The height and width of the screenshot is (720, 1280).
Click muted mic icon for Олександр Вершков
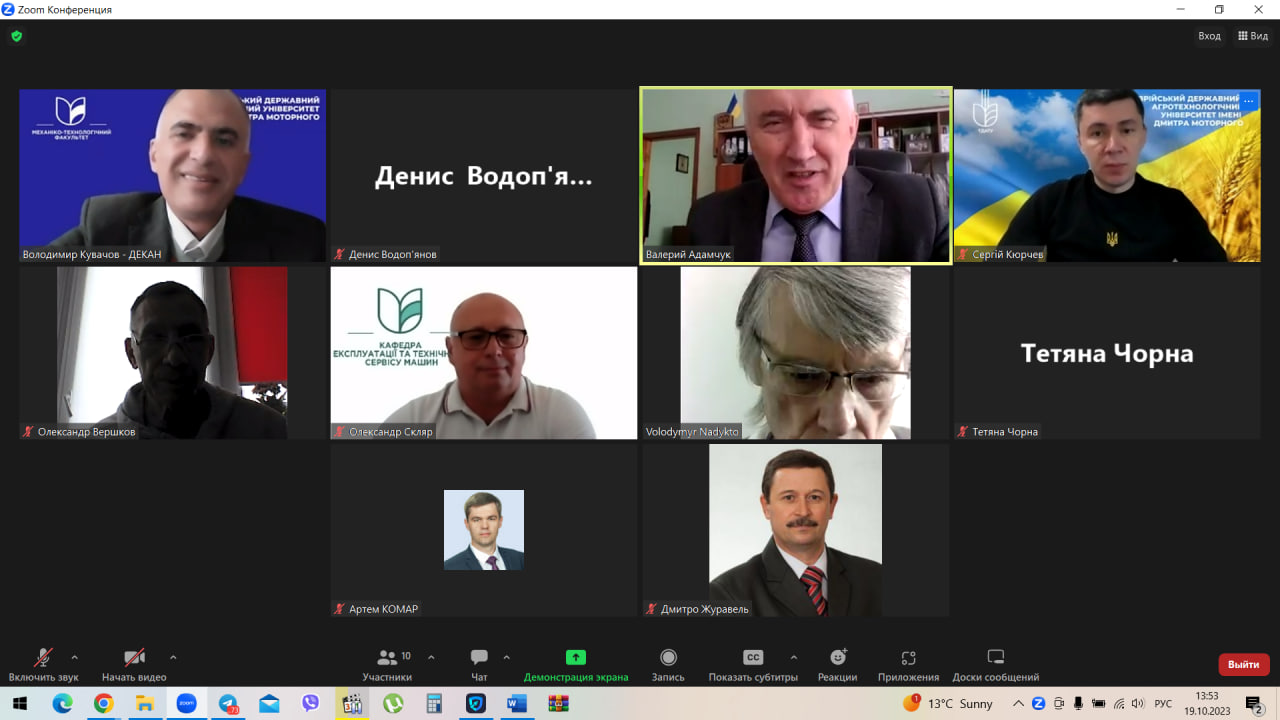point(29,432)
